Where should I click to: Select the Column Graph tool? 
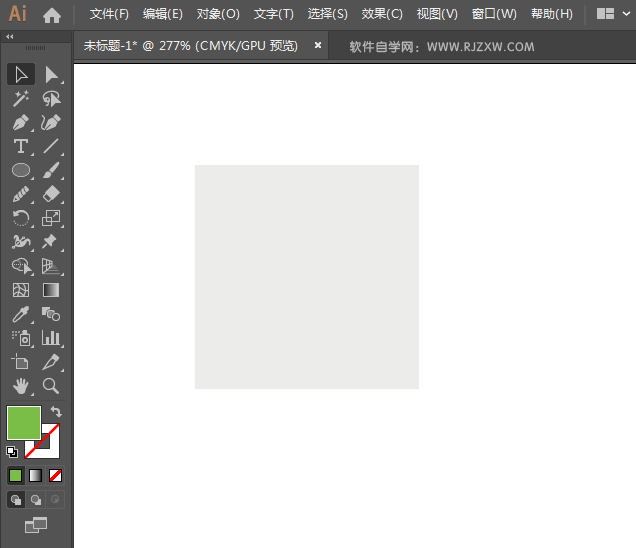[x=51, y=338]
